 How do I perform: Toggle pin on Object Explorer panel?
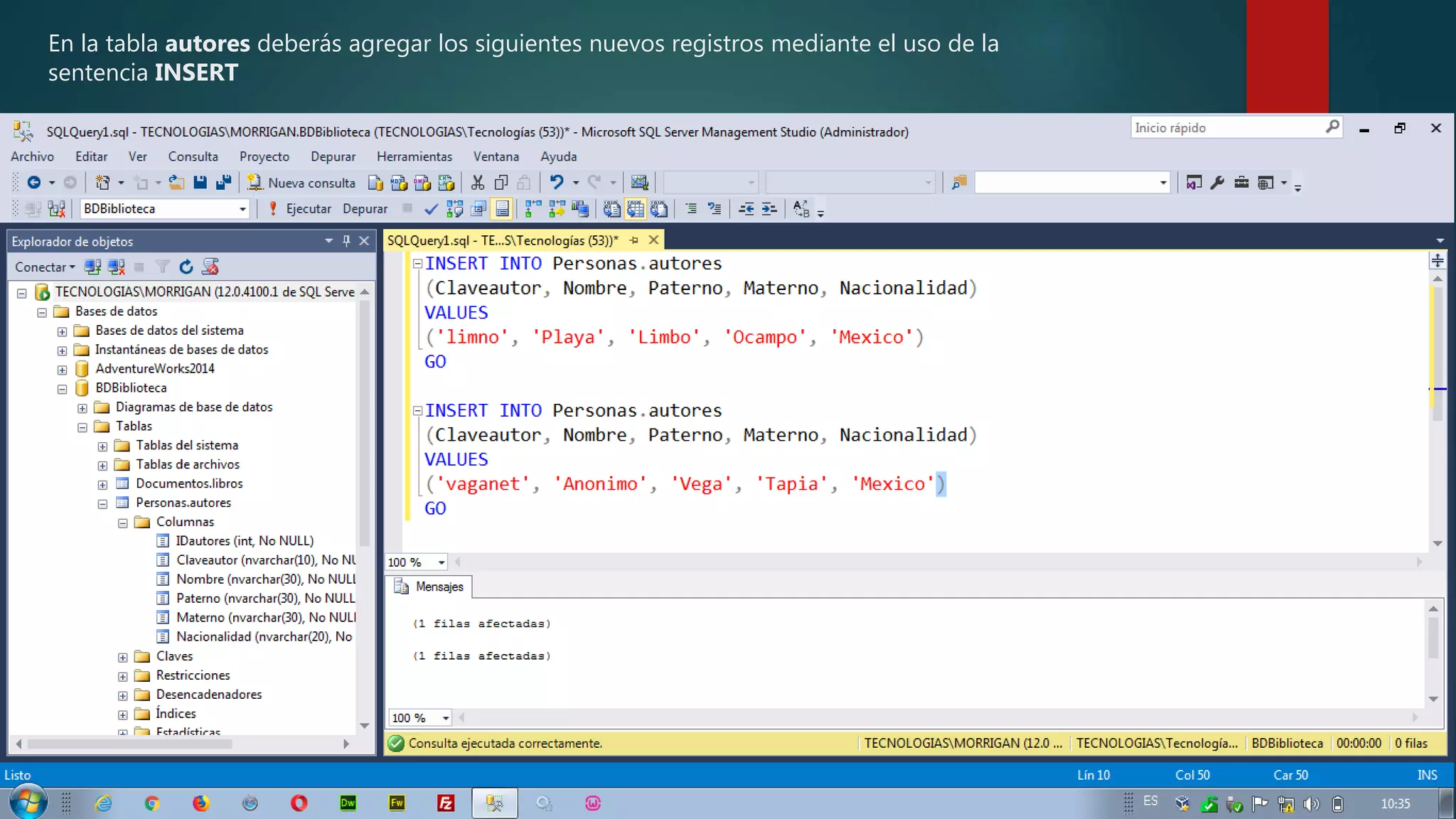[346, 241]
